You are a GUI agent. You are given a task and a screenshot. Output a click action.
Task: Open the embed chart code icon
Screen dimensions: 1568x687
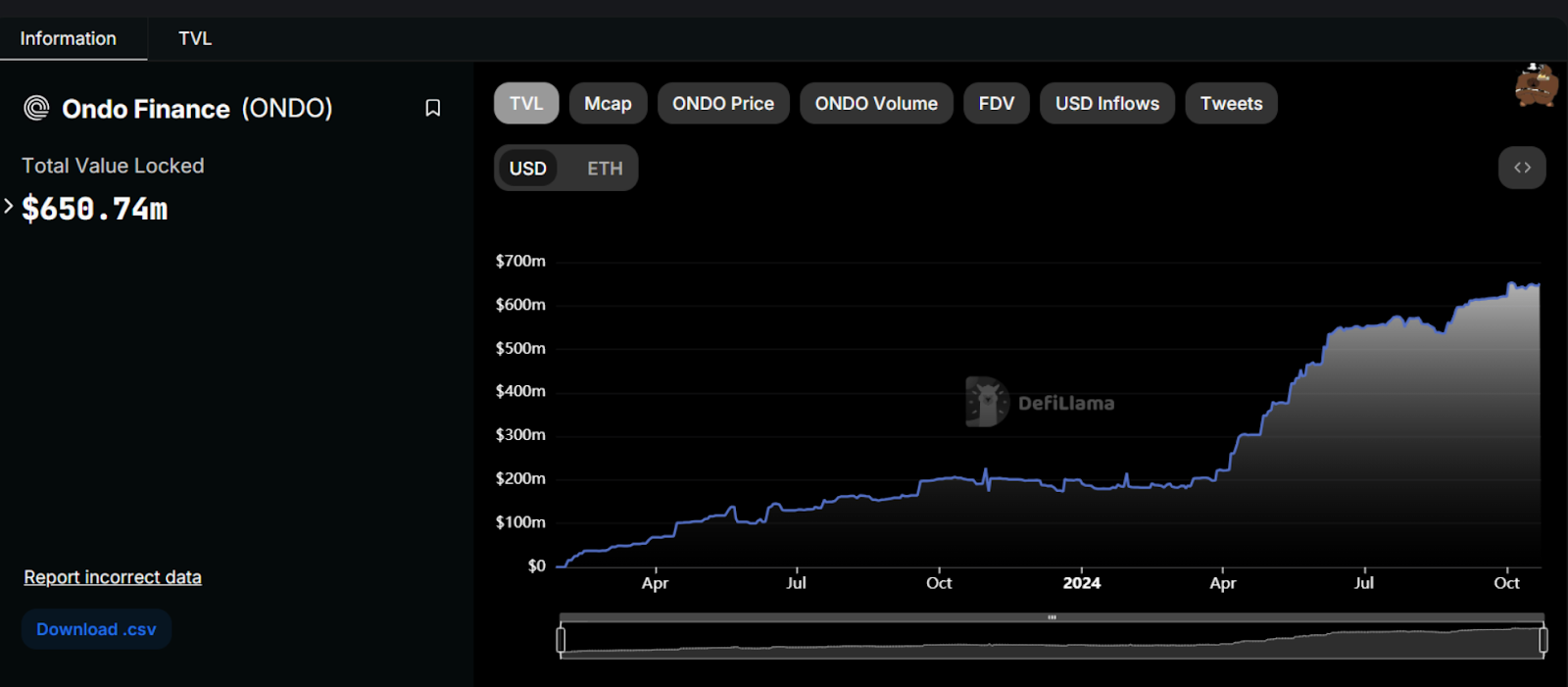[x=1522, y=168]
